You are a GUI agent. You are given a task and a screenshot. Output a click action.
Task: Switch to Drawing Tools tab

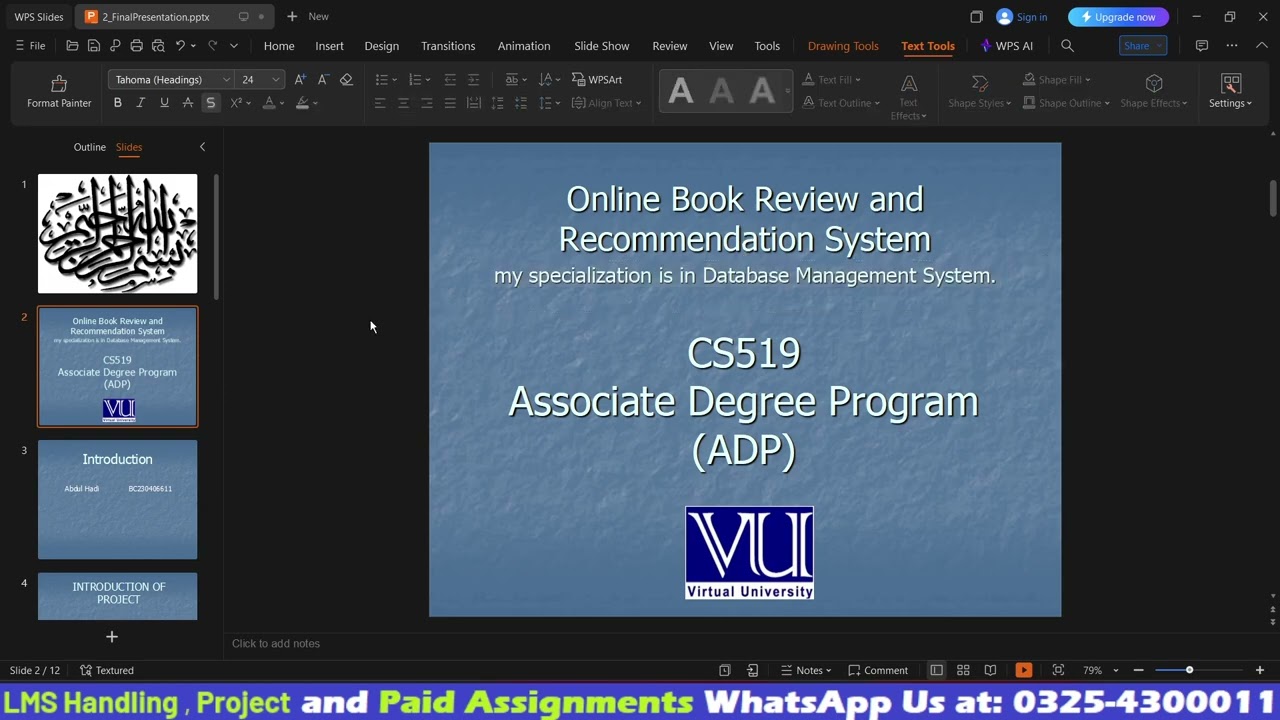843,46
